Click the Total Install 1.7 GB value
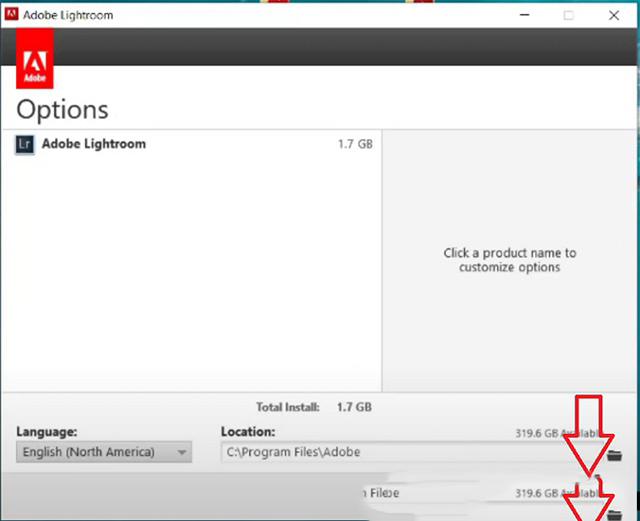The image size is (640, 521). tap(354, 407)
